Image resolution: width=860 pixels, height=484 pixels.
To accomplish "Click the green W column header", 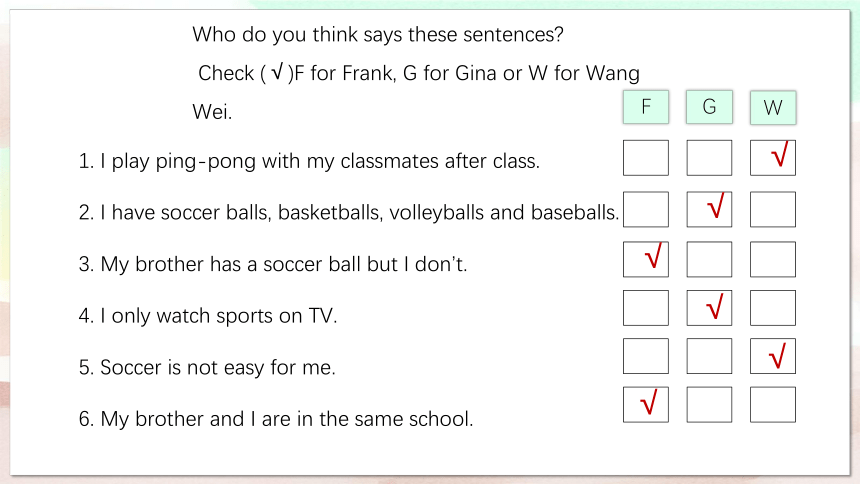I will [x=773, y=108].
